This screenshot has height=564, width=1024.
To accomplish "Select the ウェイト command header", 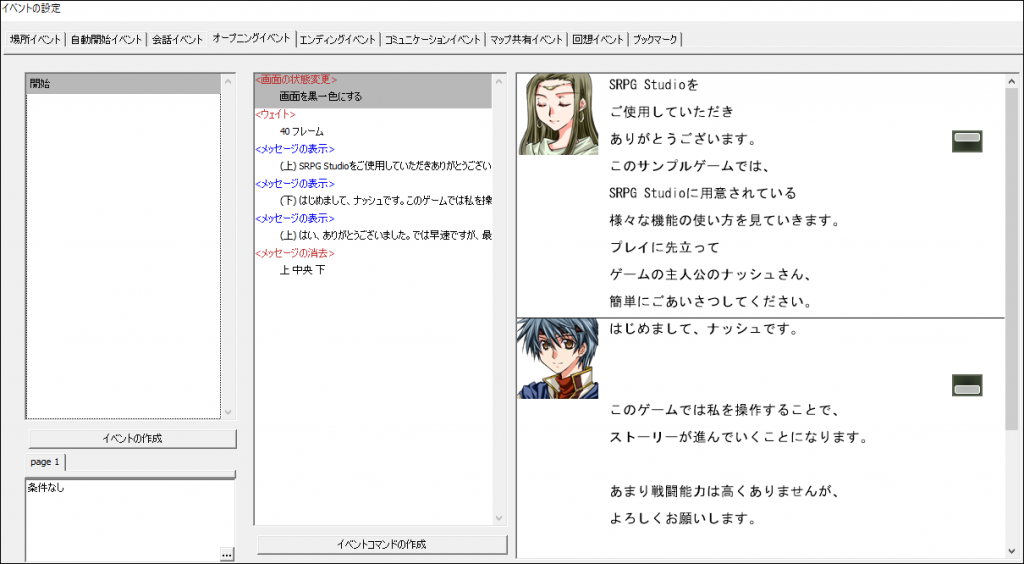I will 275,114.
